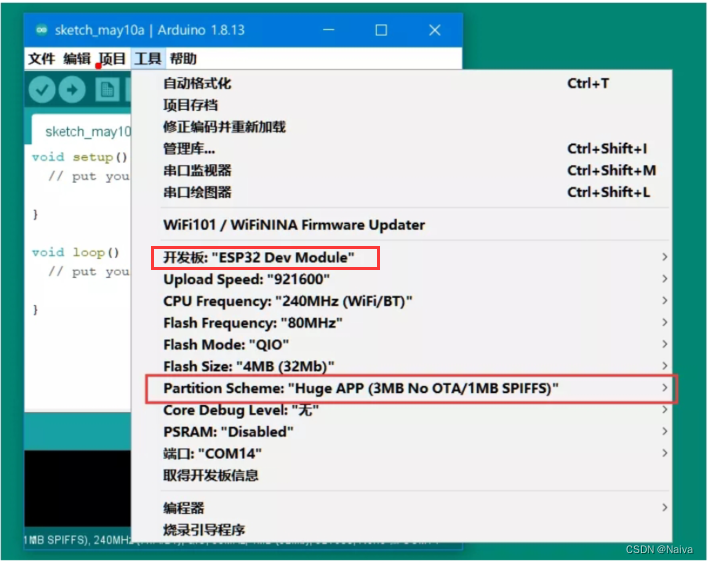Expand Flash Mode QIO submenu
The image size is (709, 564).
(402, 345)
